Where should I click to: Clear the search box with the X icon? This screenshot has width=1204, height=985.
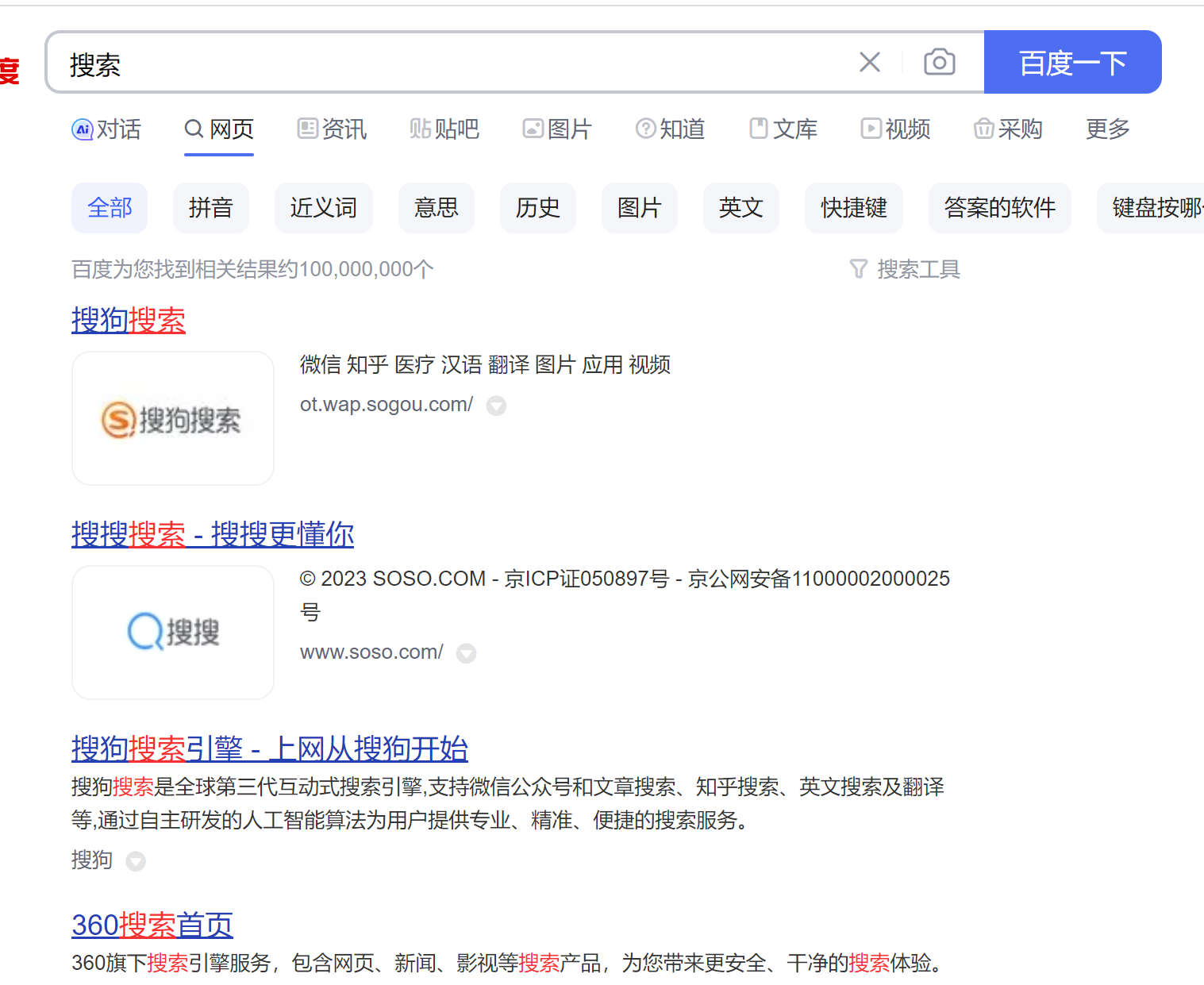click(870, 62)
